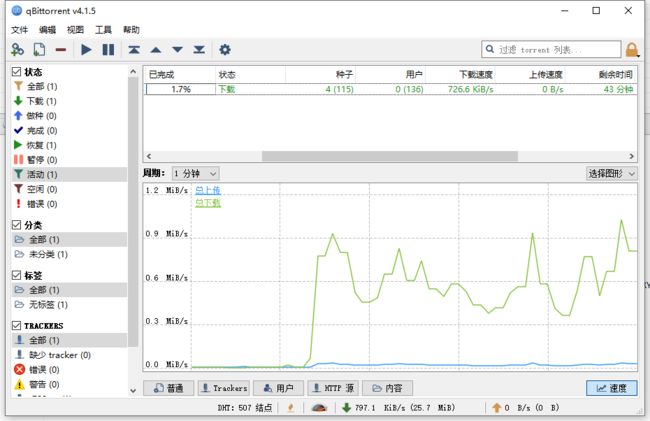Resume torrent with the play icon
This screenshot has height=421, width=650.
(86, 50)
